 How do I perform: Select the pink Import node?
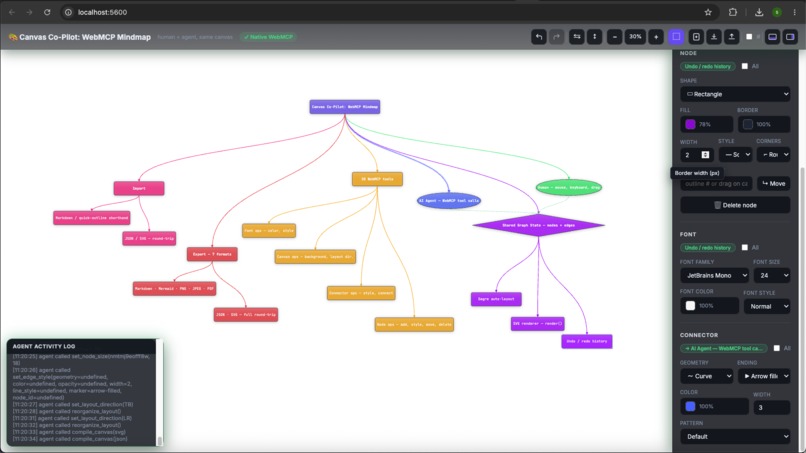coord(139,188)
